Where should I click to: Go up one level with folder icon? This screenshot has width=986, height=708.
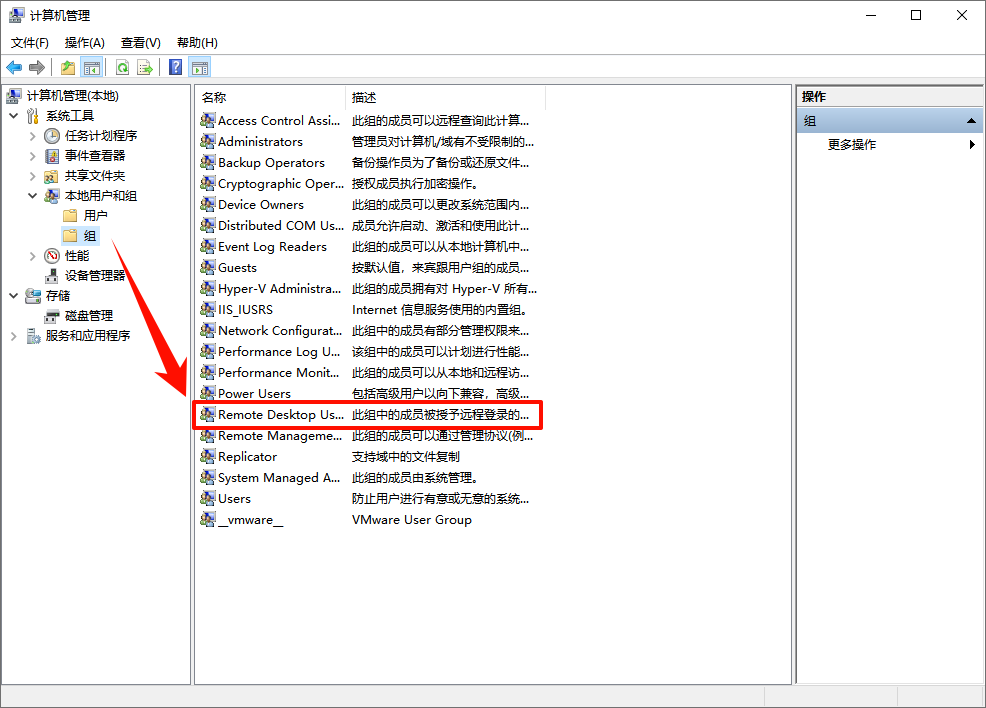pos(66,66)
